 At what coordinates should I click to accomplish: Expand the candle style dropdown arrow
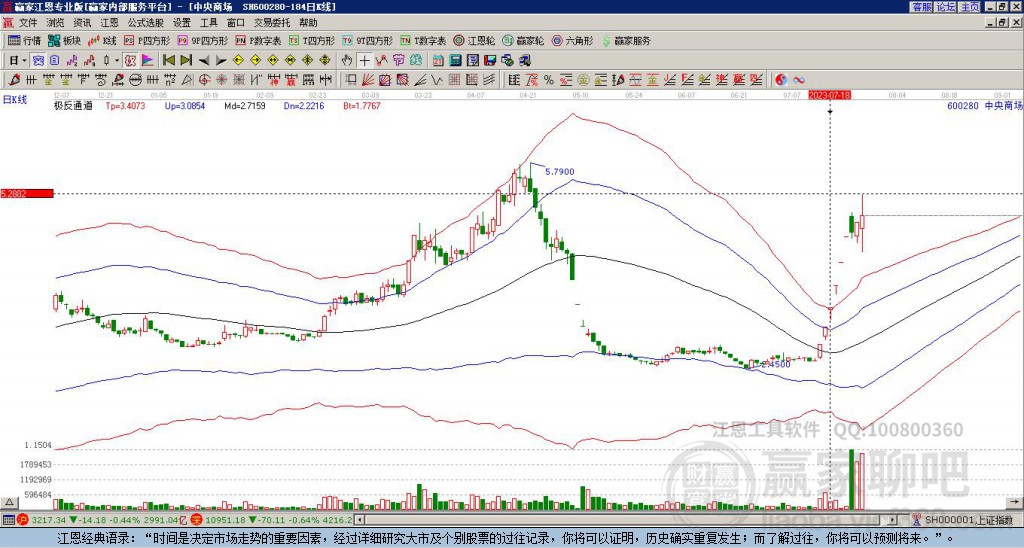tap(117, 61)
